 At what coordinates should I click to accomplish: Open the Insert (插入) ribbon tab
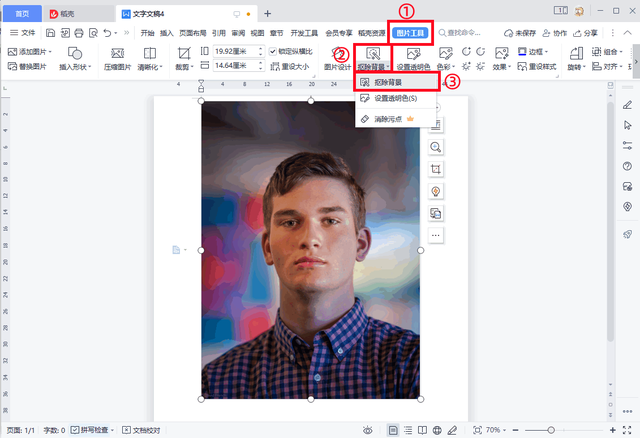click(x=167, y=33)
